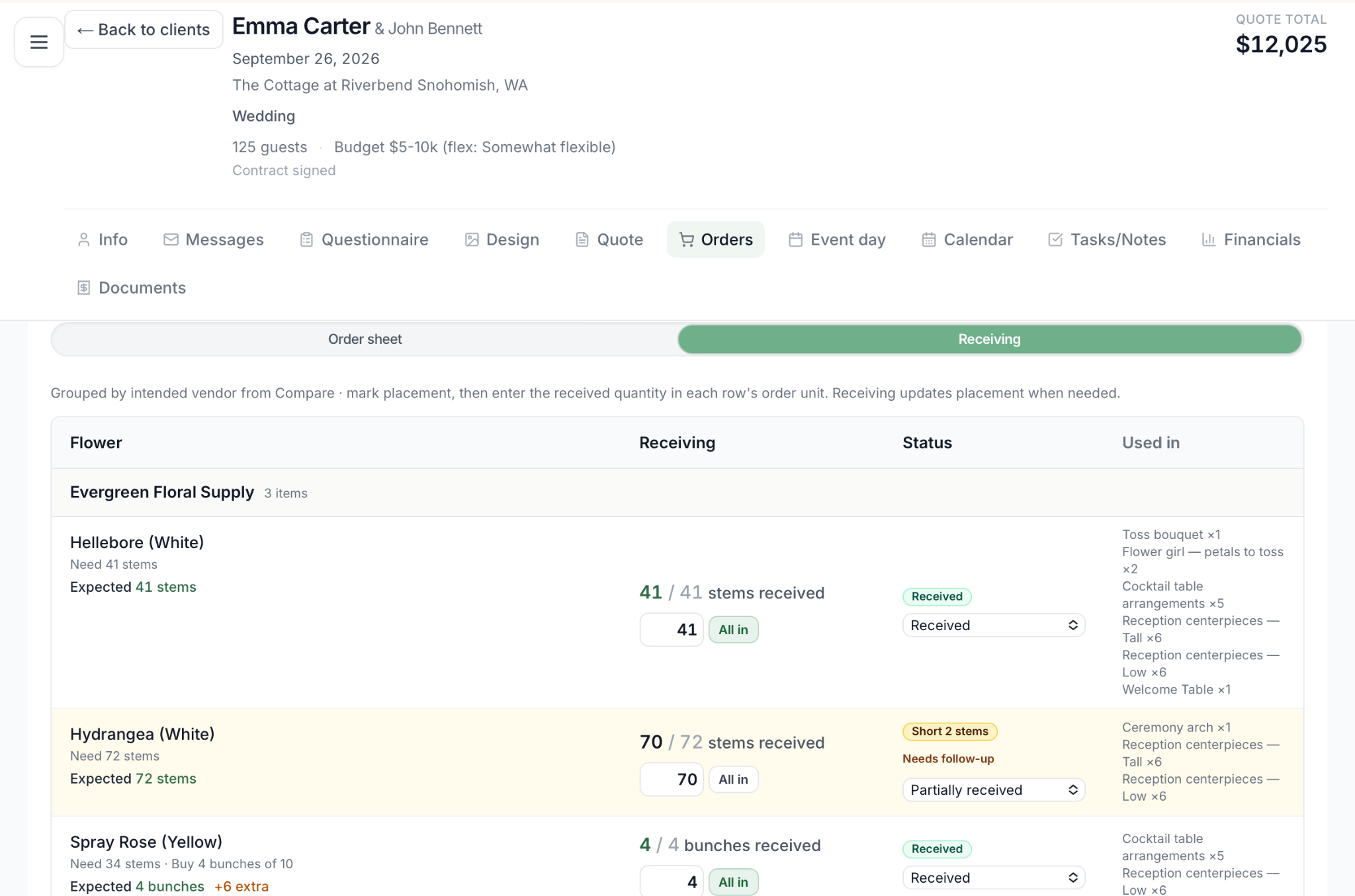The width and height of the screenshot is (1355, 896).
Task: Toggle All in for Hydrangea (White)
Action: click(x=733, y=780)
